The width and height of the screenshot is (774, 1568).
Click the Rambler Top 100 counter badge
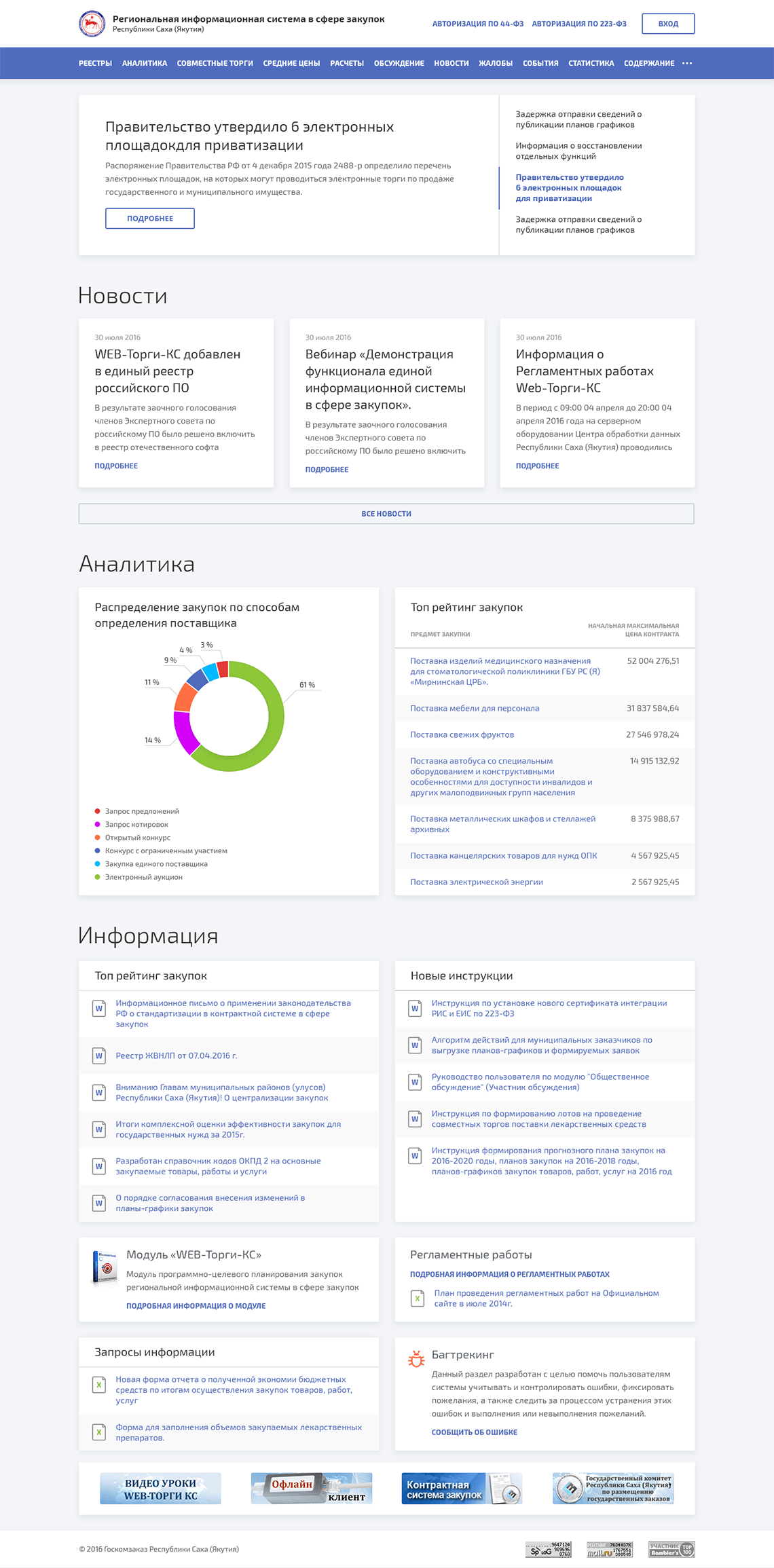point(671,1549)
